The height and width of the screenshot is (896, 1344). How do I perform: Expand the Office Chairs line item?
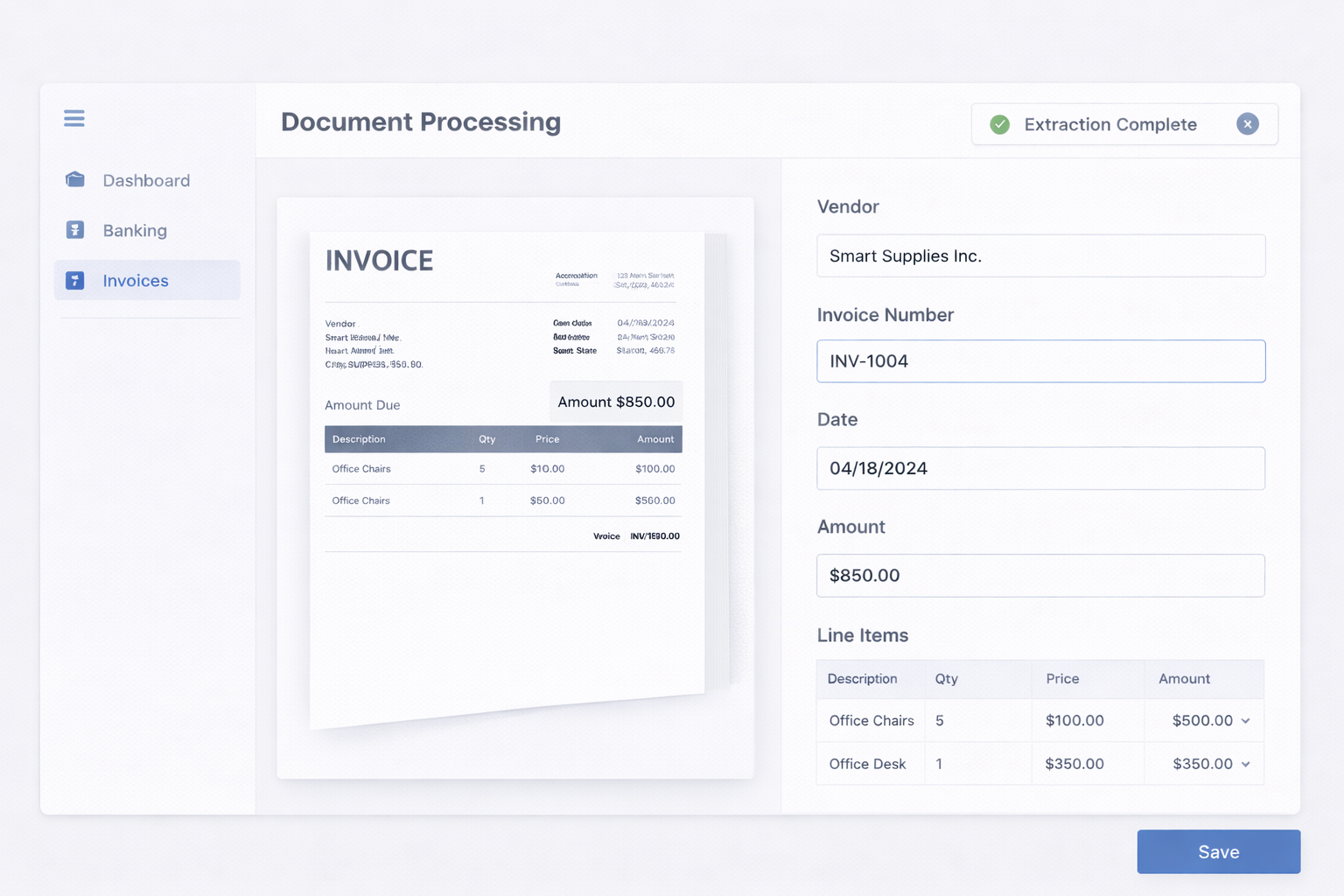click(x=1246, y=720)
